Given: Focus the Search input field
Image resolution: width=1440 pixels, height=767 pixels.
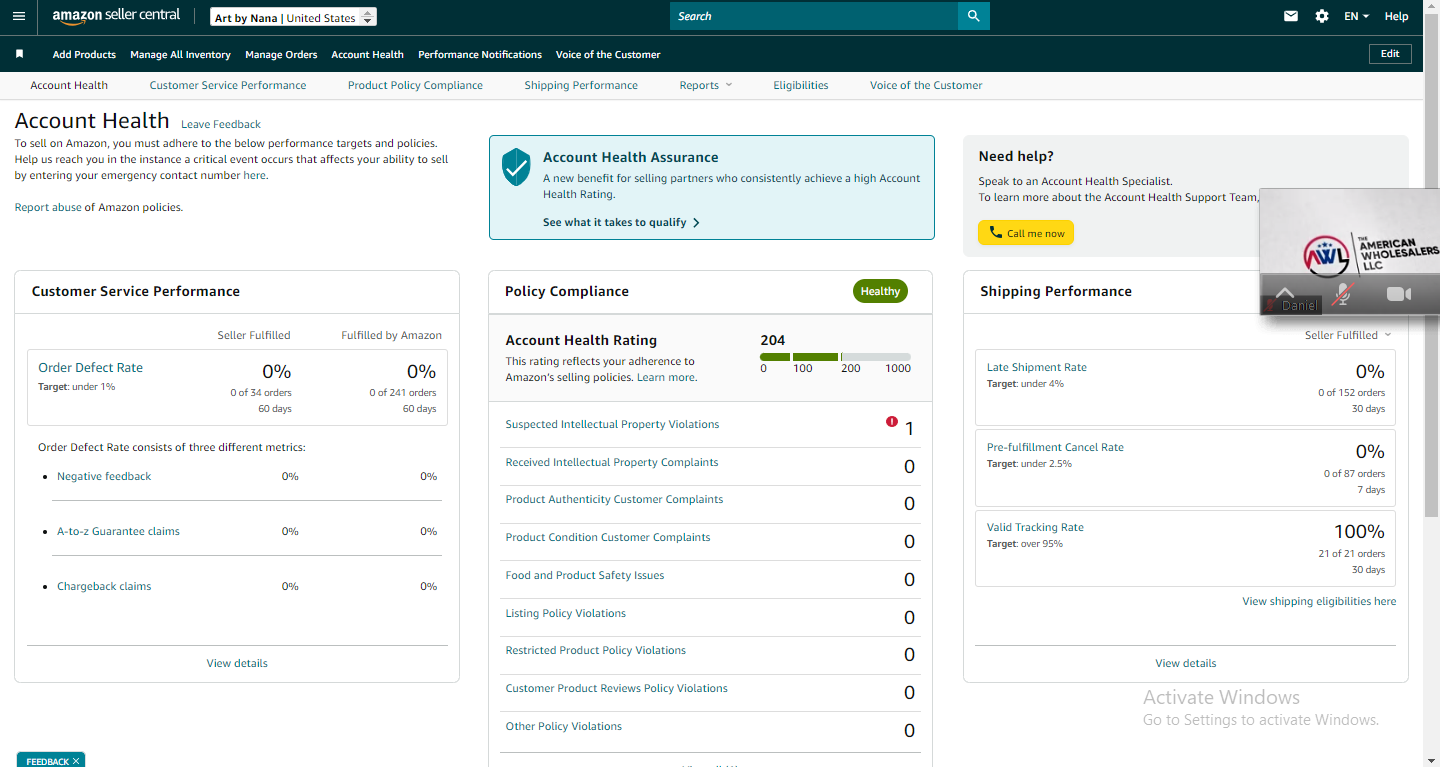Looking at the screenshot, I should pos(814,16).
